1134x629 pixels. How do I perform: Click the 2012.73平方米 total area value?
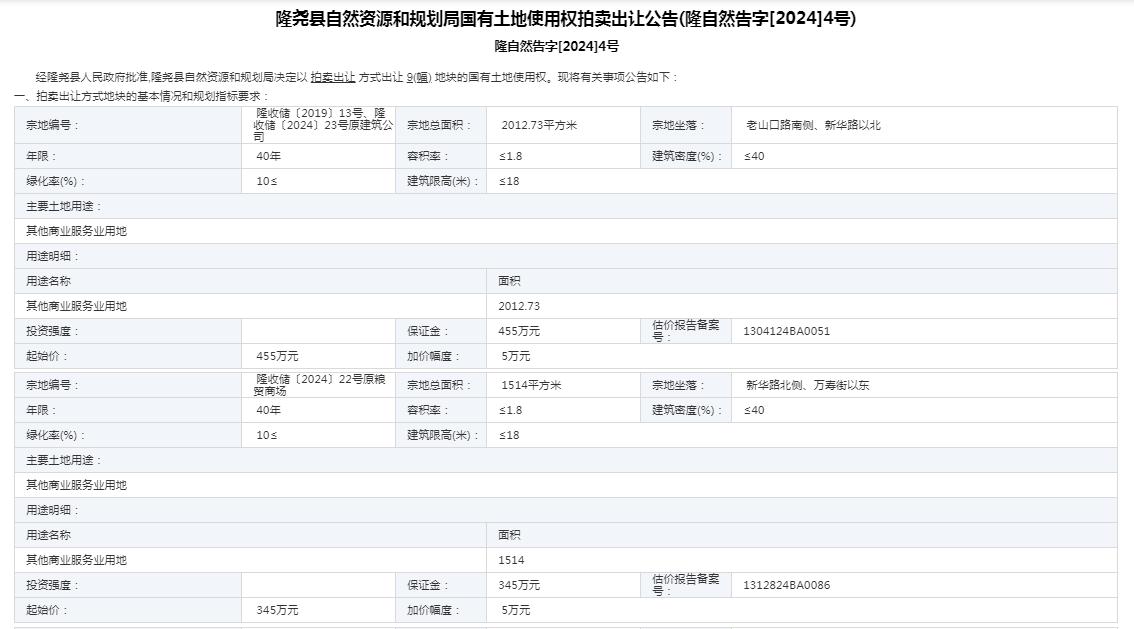tap(539, 126)
